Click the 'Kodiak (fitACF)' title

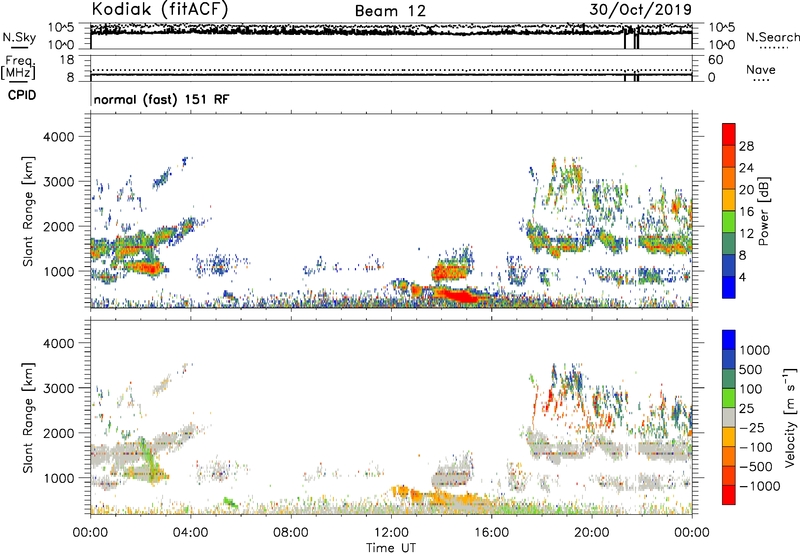pos(160,9)
